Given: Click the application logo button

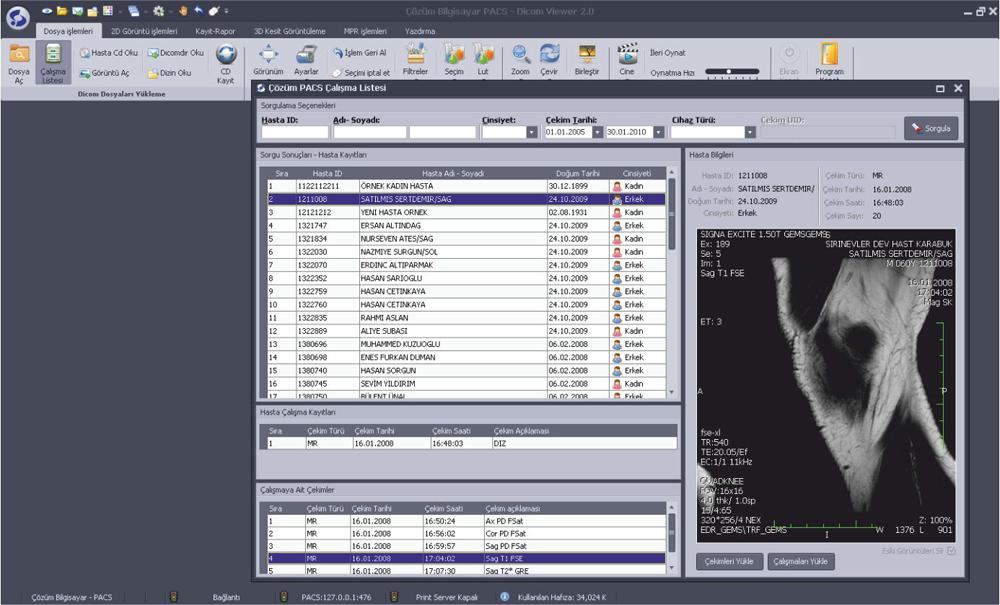Looking at the screenshot, I should coord(18,18).
